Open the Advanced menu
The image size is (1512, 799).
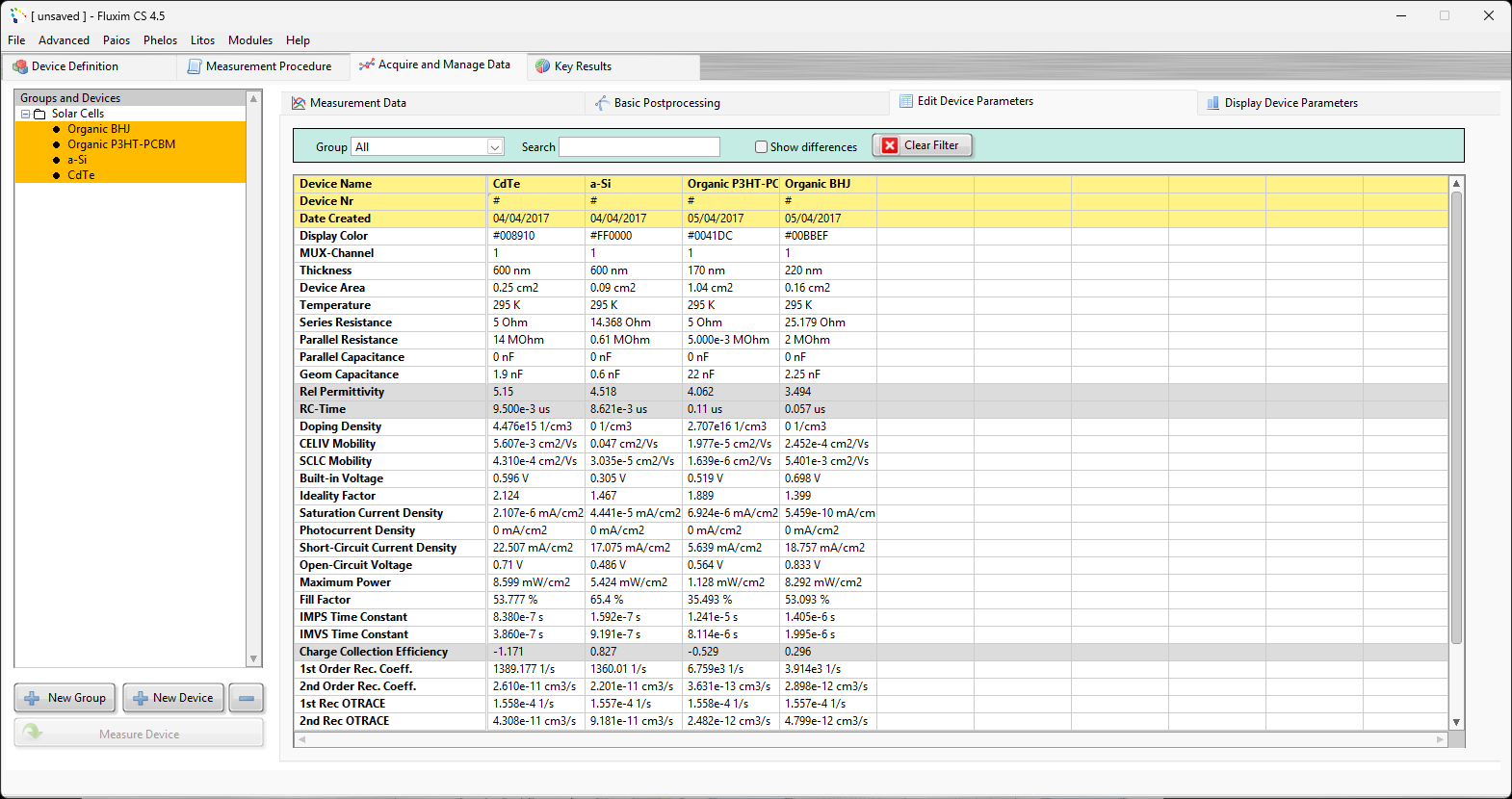coord(64,40)
